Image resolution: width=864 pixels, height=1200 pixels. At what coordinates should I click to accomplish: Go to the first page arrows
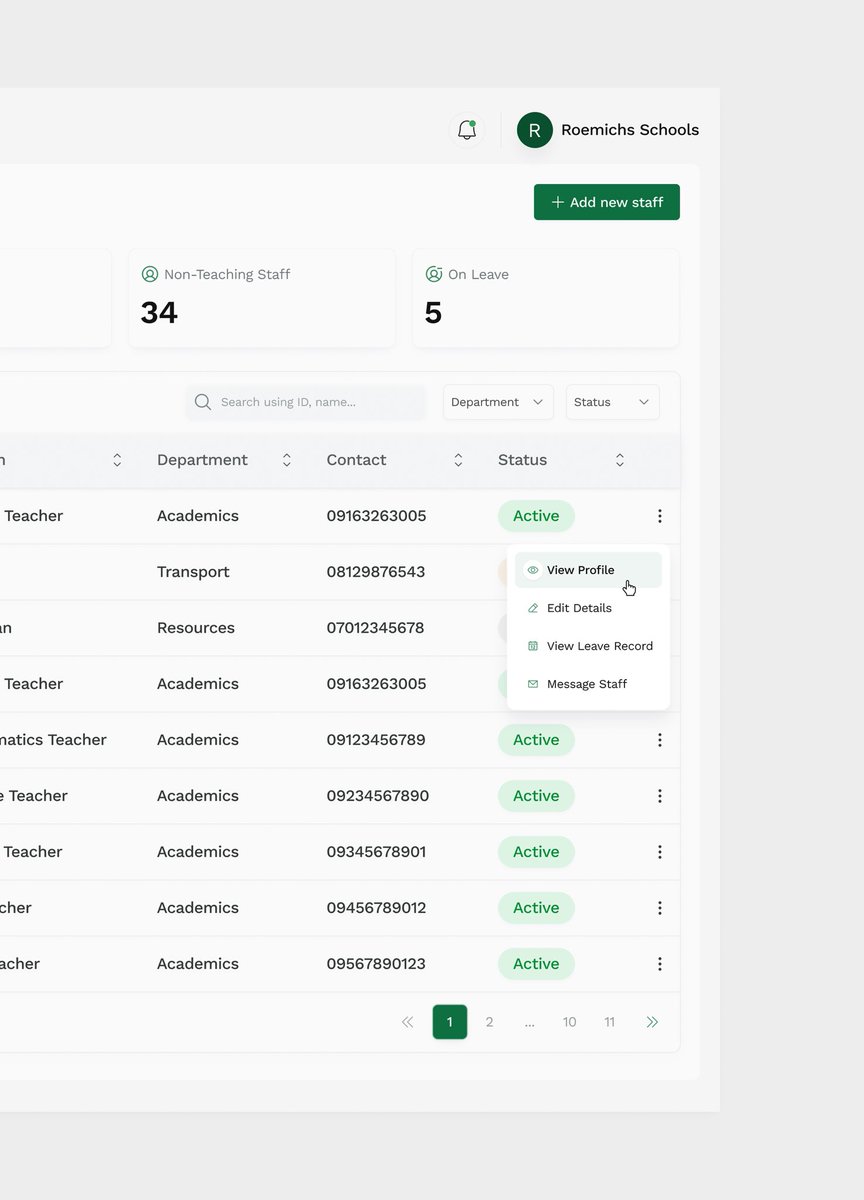407,1022
